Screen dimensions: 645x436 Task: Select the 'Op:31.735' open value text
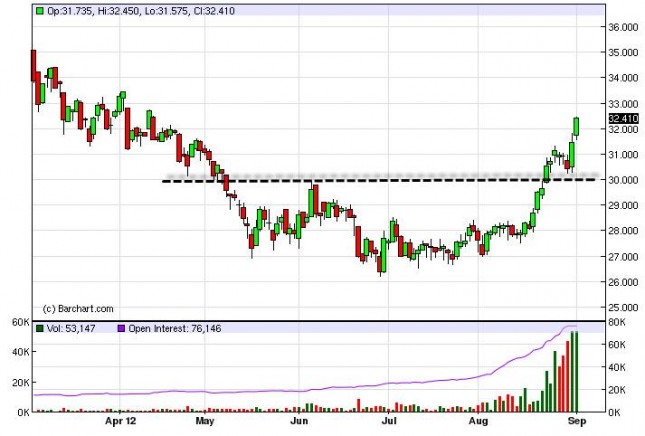coord(70,11)
